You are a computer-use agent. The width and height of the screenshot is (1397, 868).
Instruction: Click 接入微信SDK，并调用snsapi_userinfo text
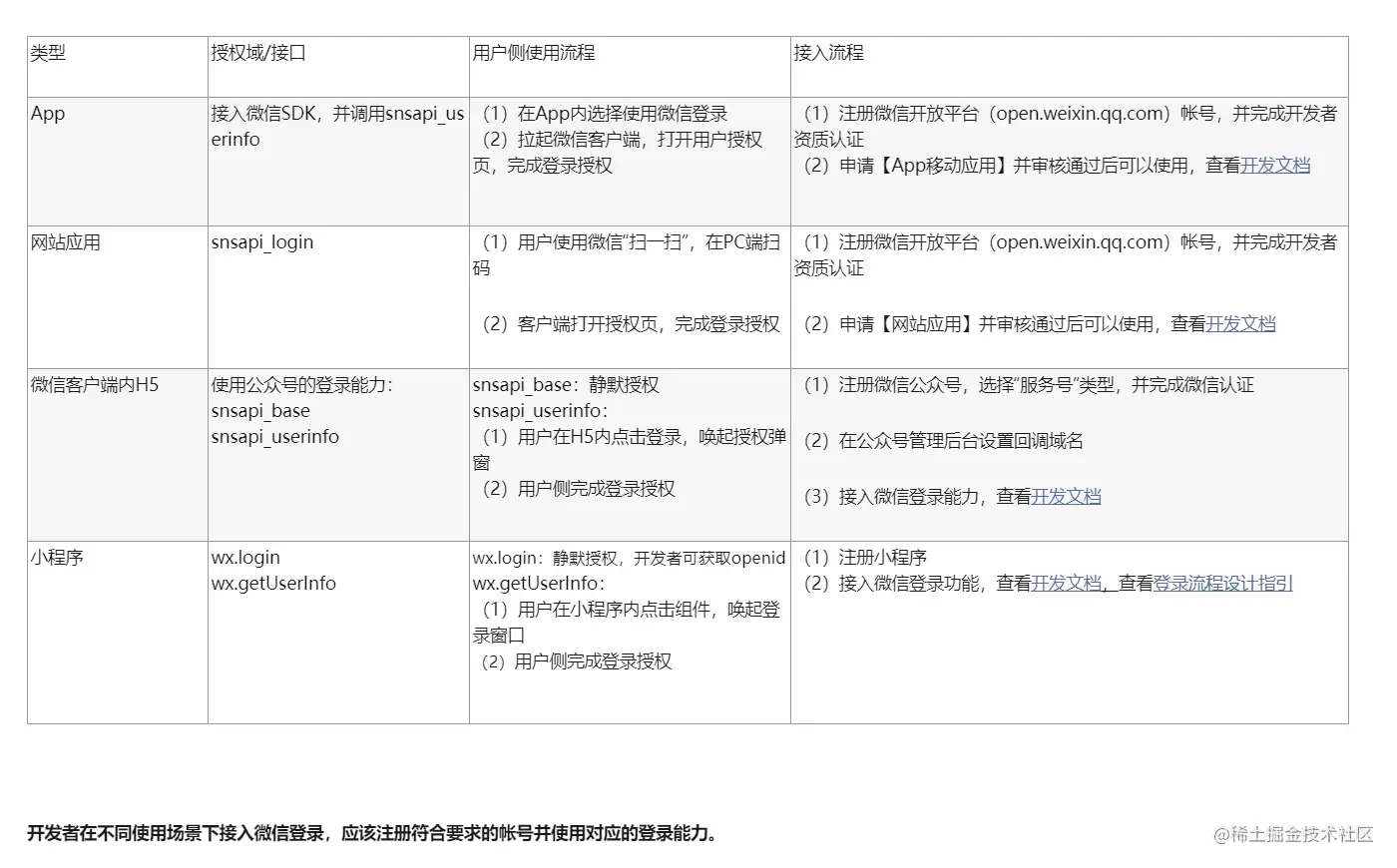coord(337,127)
